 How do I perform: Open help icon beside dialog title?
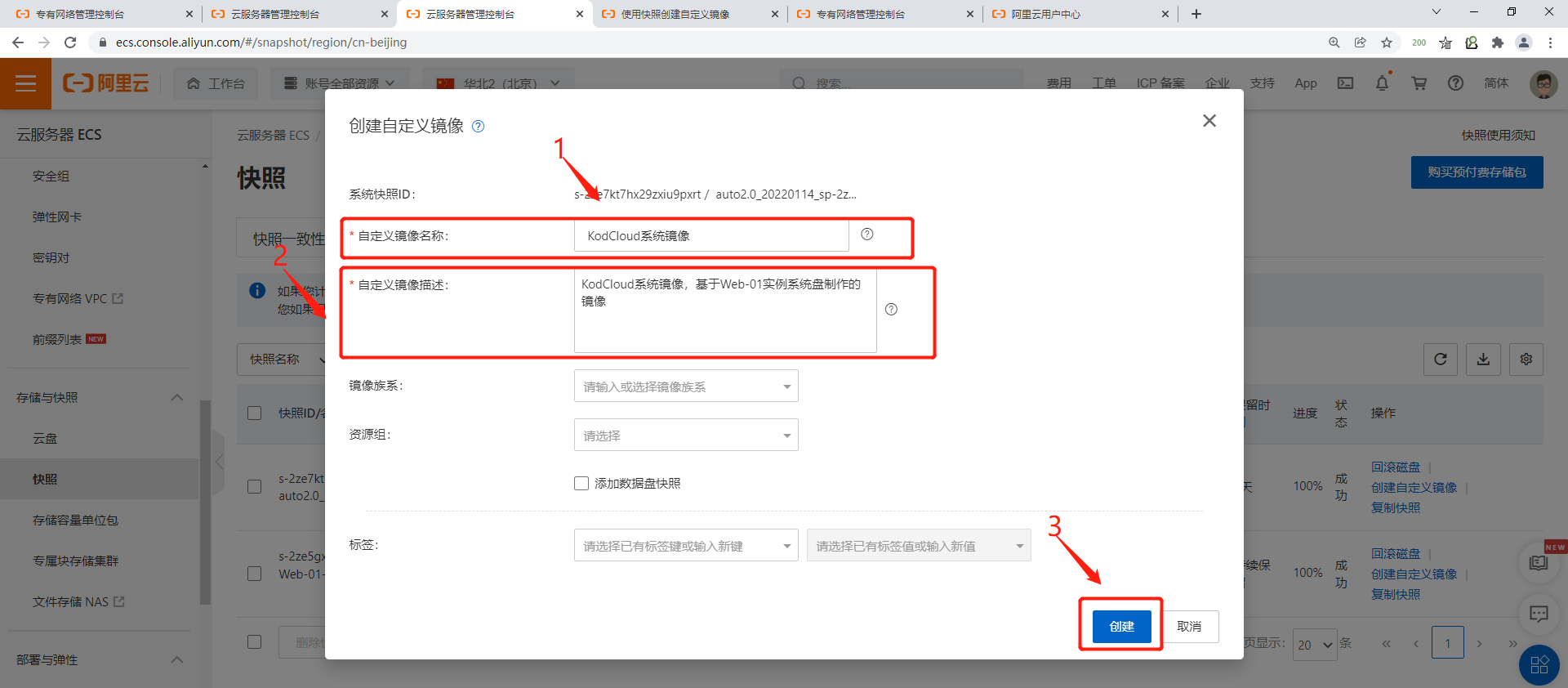click(x=479, y=126)
